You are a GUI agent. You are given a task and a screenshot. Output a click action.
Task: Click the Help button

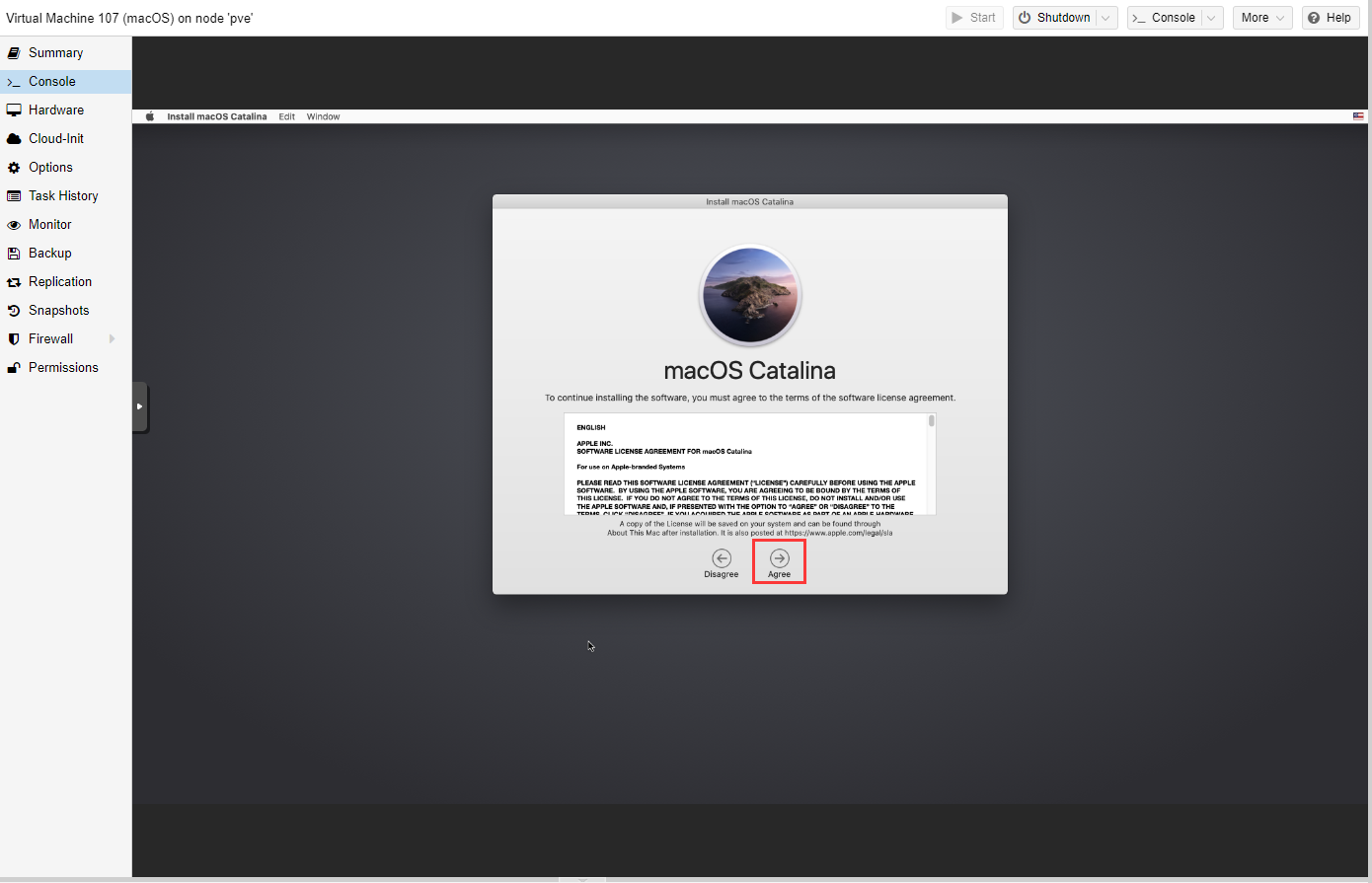click(1330, 18)
